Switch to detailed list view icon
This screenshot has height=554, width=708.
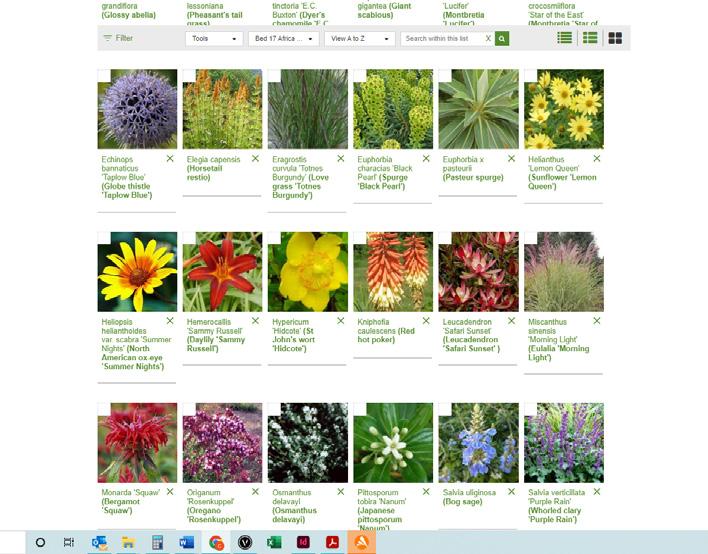pos(590,38)
